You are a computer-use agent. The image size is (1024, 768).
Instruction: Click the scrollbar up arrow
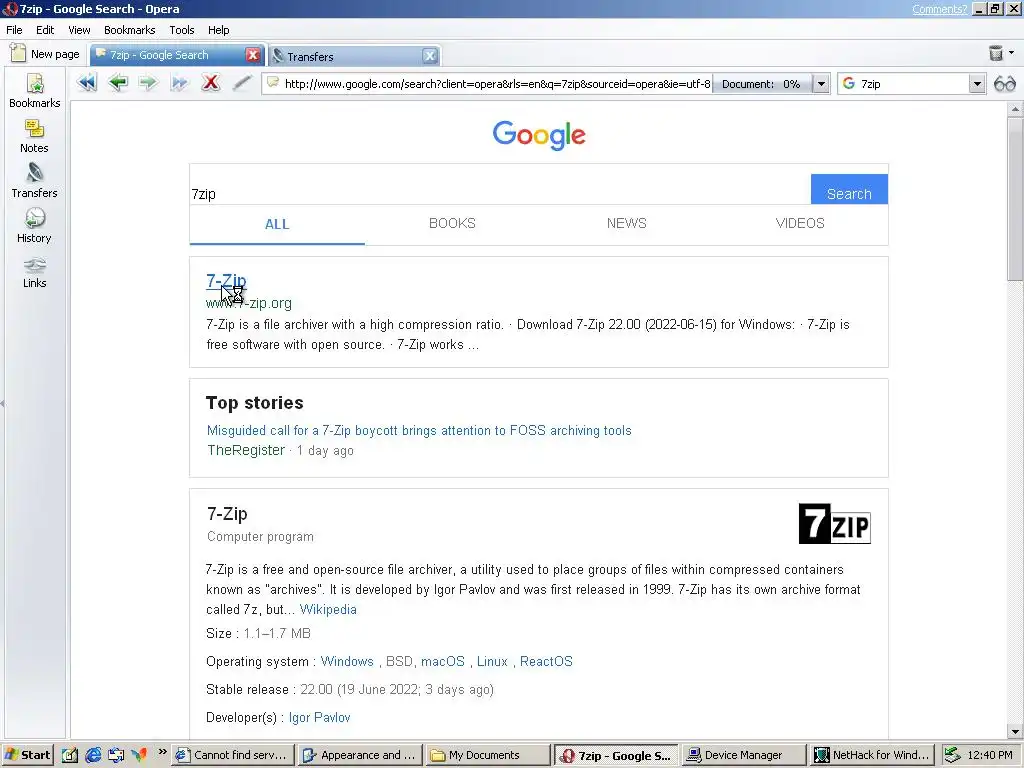[x=1015, y=109]
